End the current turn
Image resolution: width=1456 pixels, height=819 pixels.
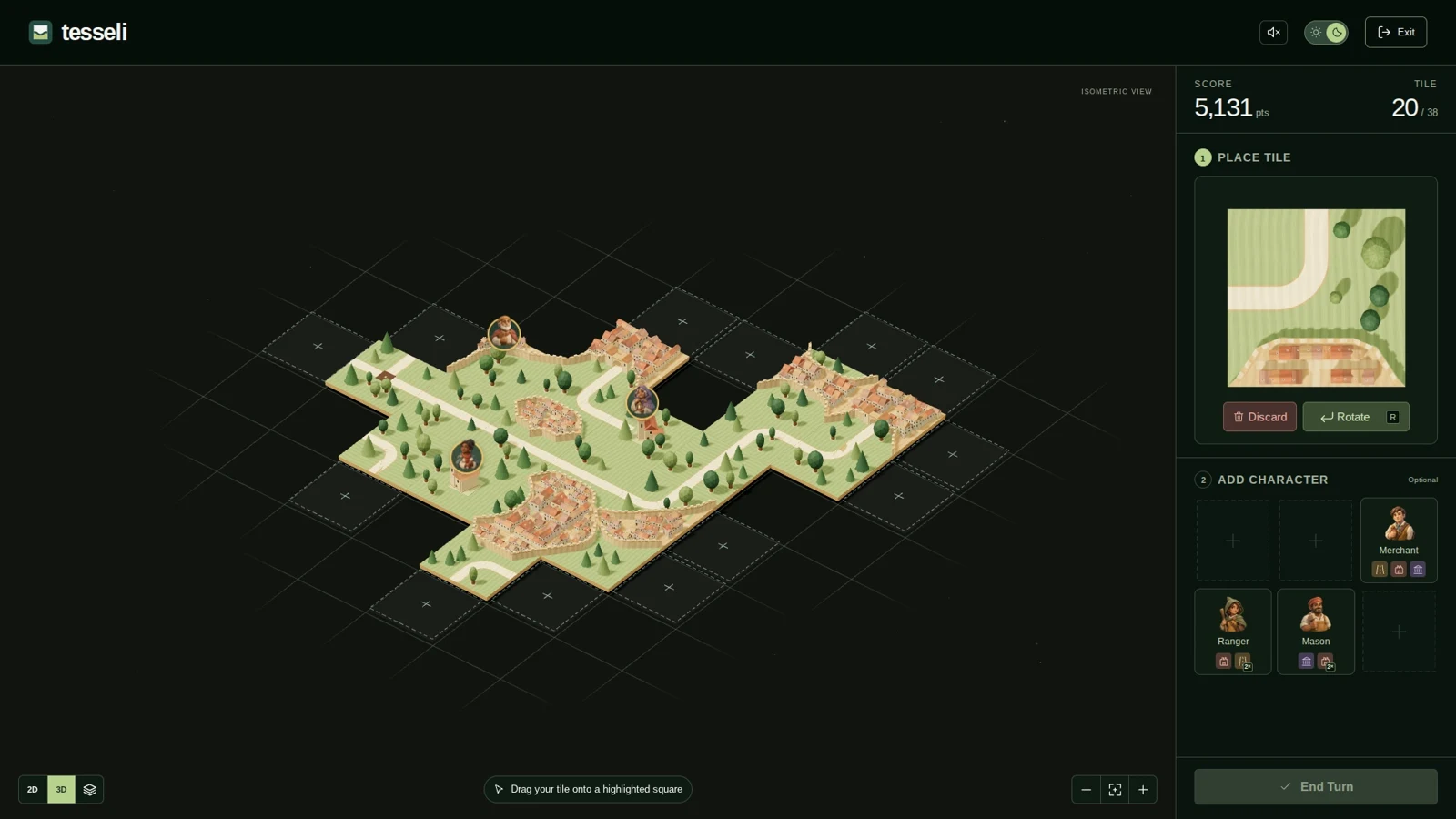pyautogui.click(x=1316, y=786)
